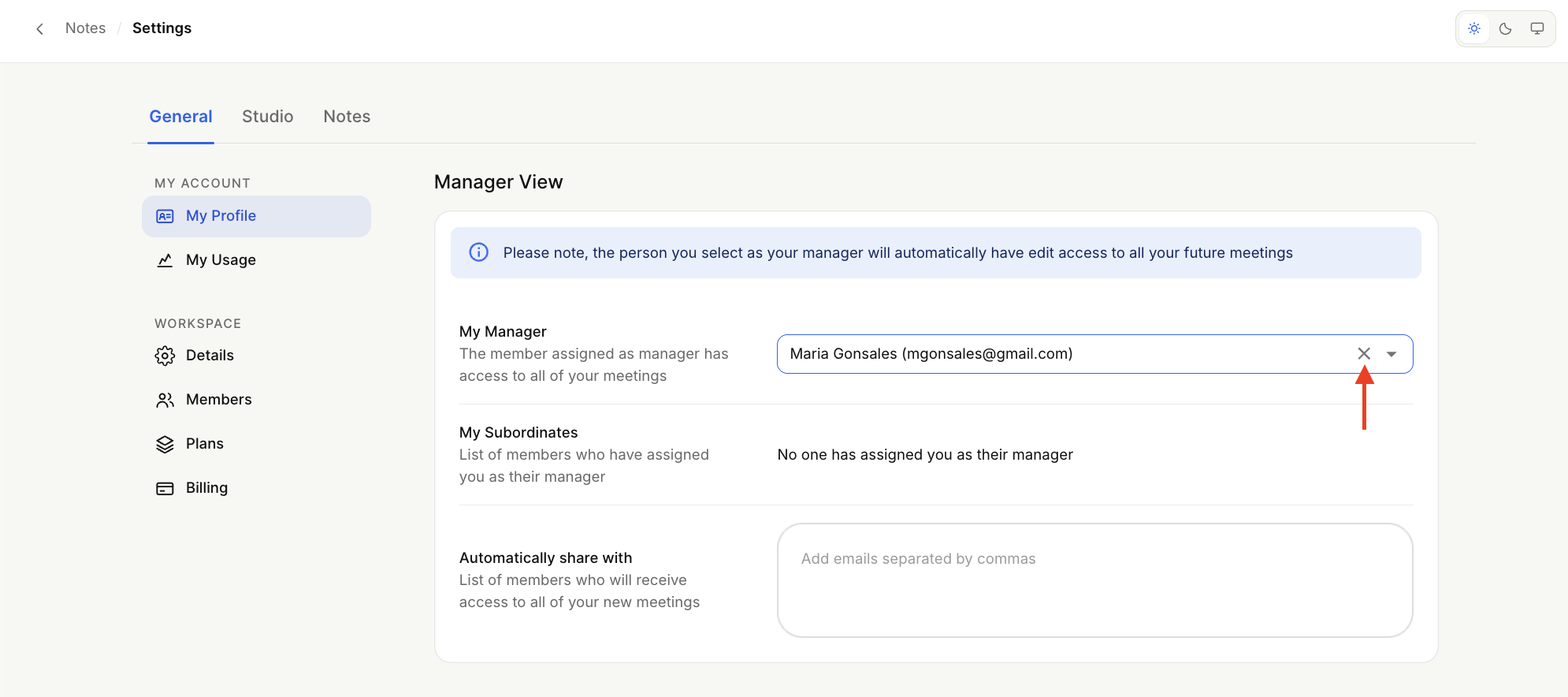Click the 'My Subordinates' label
The image size is (1568, 697).
518,433
